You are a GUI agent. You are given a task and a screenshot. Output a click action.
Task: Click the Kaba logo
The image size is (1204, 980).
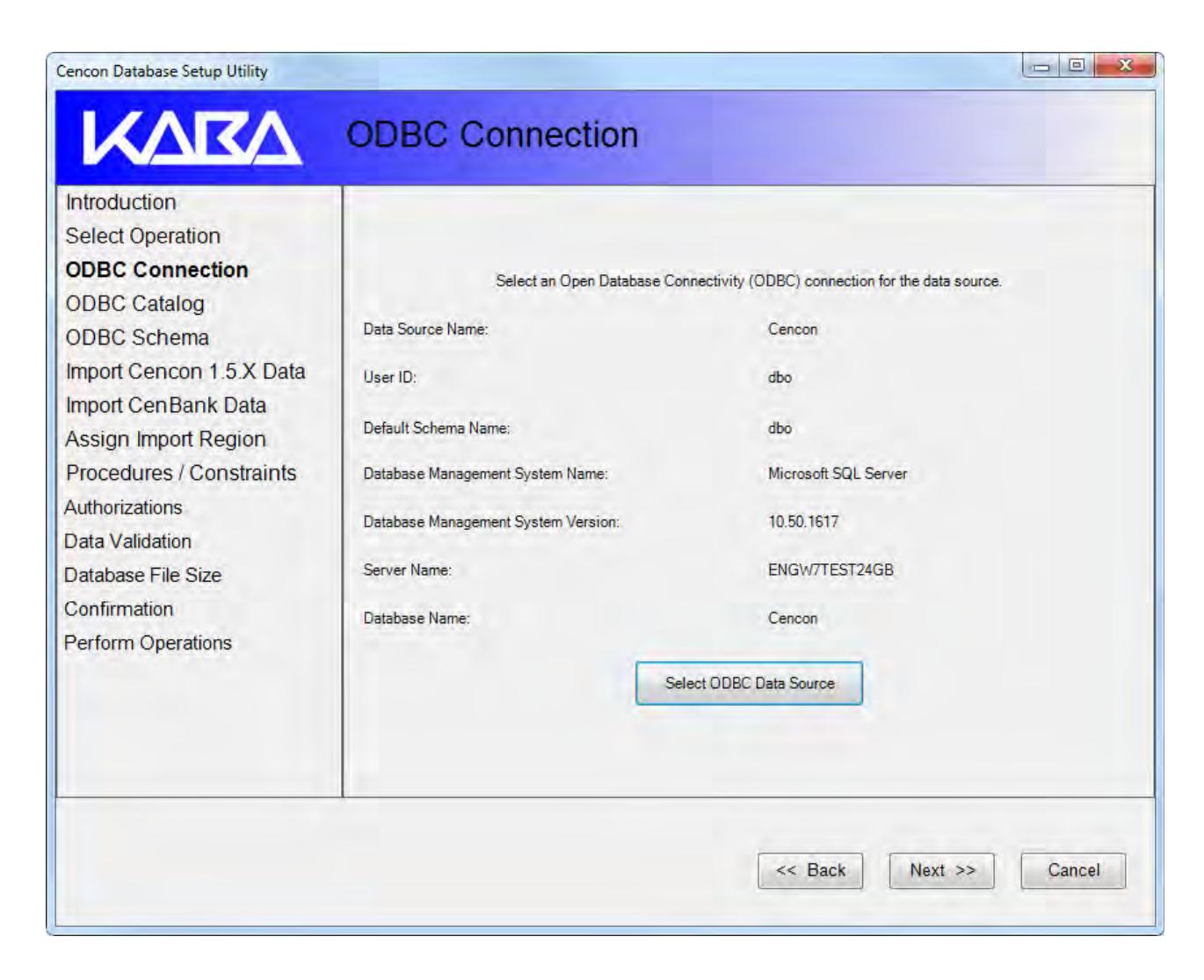coord(192,138)
